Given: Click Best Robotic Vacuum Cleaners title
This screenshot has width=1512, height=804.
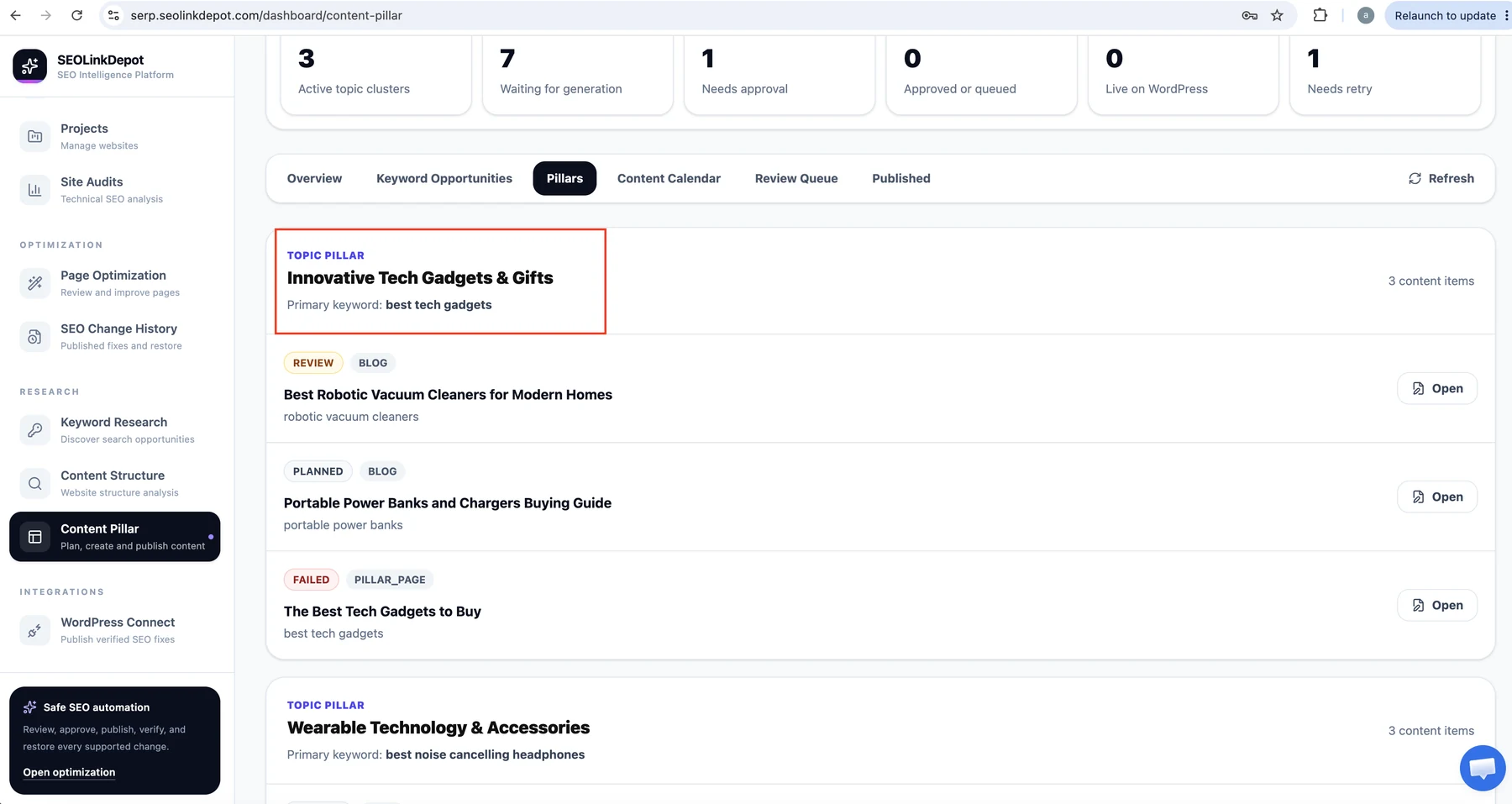Looking at the screenshot, I should [x=448, y=395].
